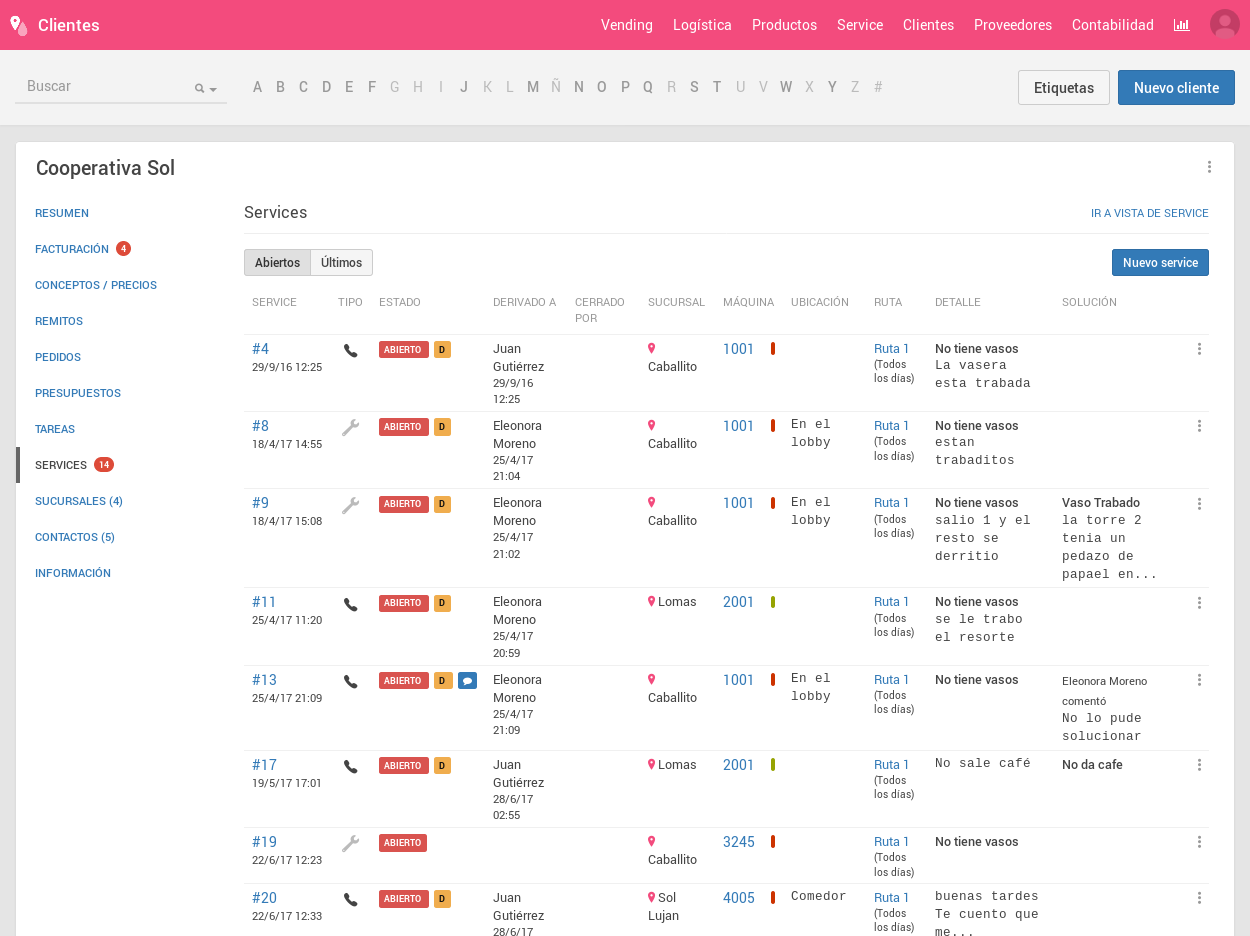Click the phone type icon for service #4

[350, 351]
